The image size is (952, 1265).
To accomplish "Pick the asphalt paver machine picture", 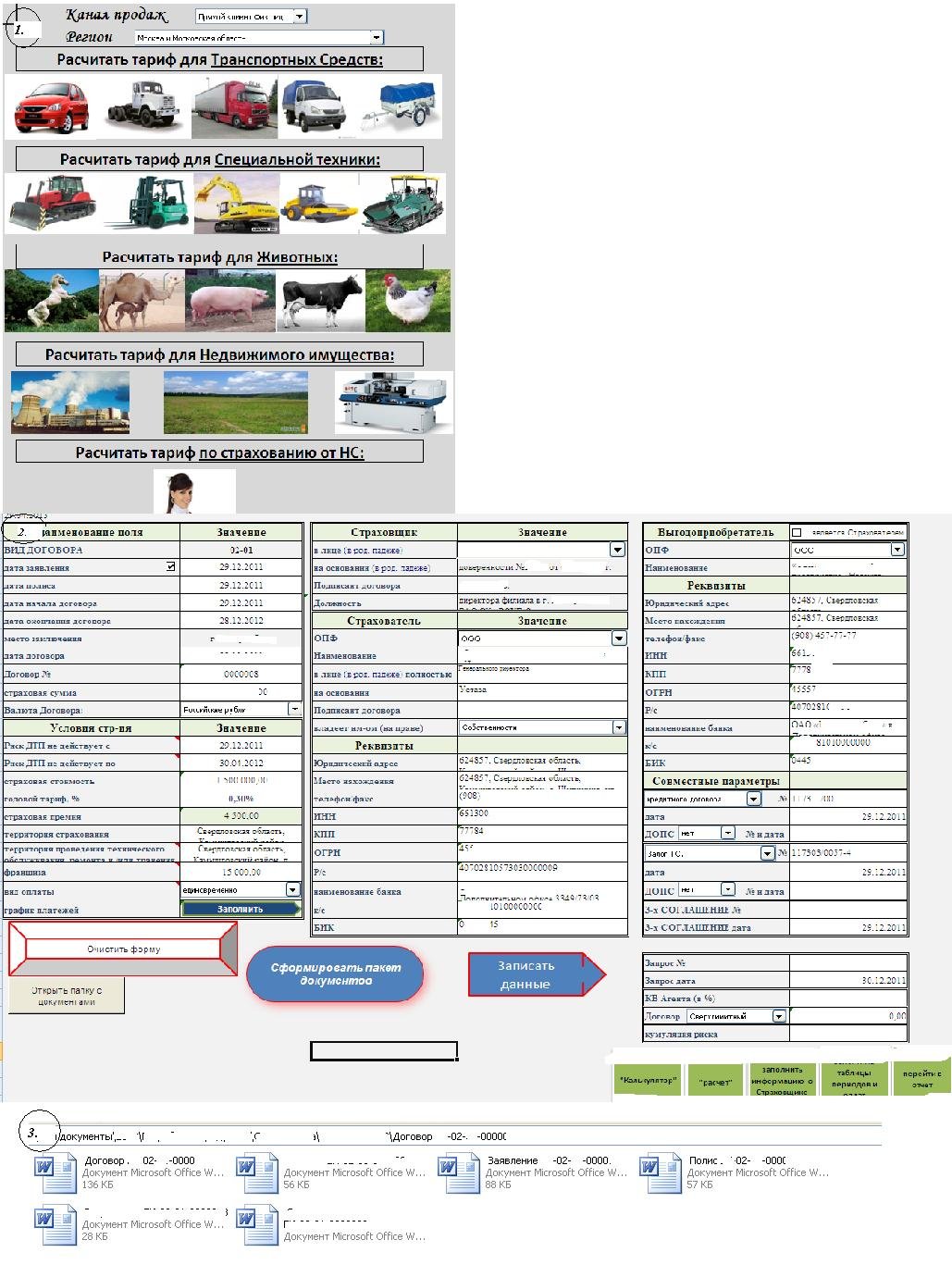I will click(x=402, y=202).
